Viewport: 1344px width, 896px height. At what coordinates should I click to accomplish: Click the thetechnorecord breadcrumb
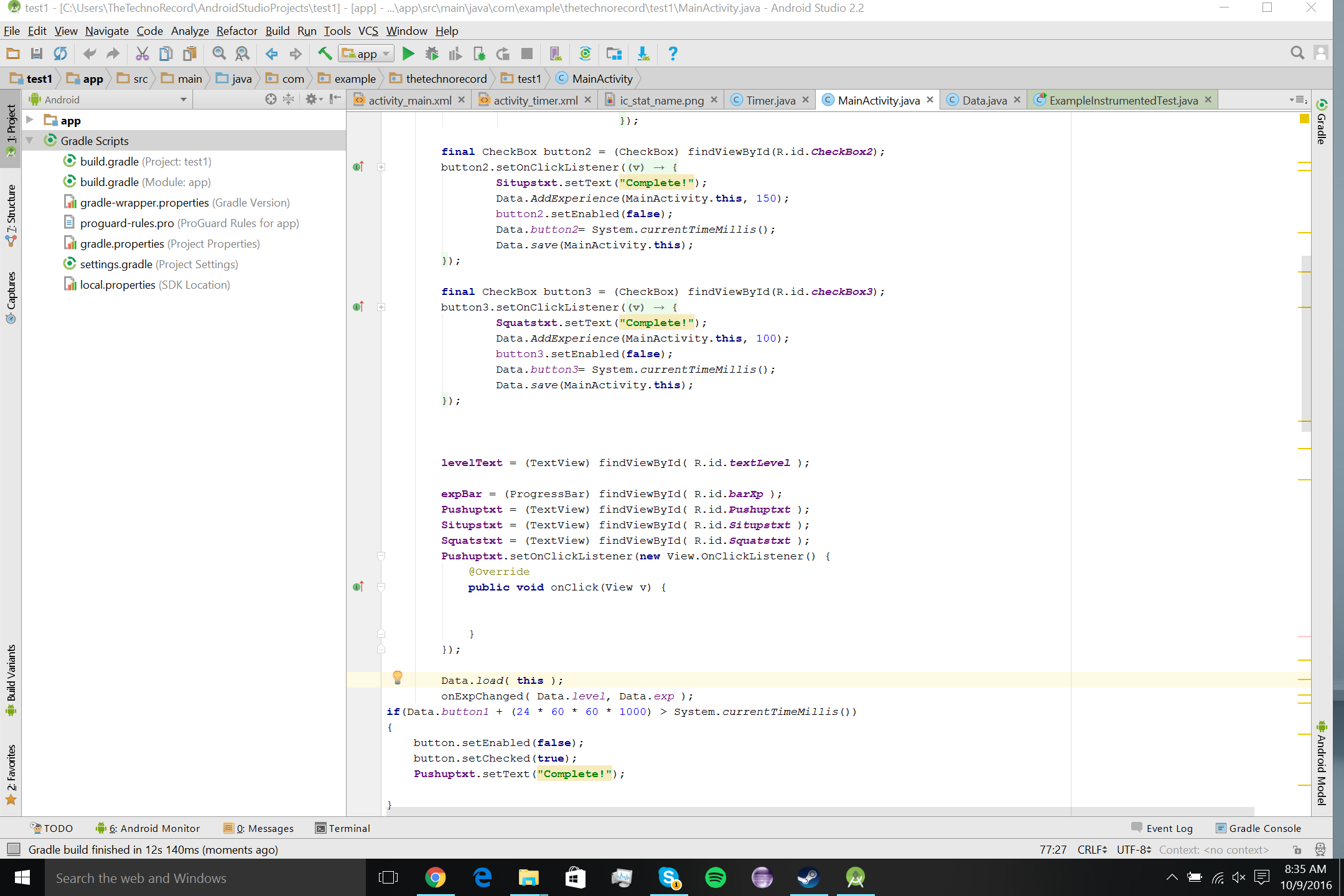point(439,78)
